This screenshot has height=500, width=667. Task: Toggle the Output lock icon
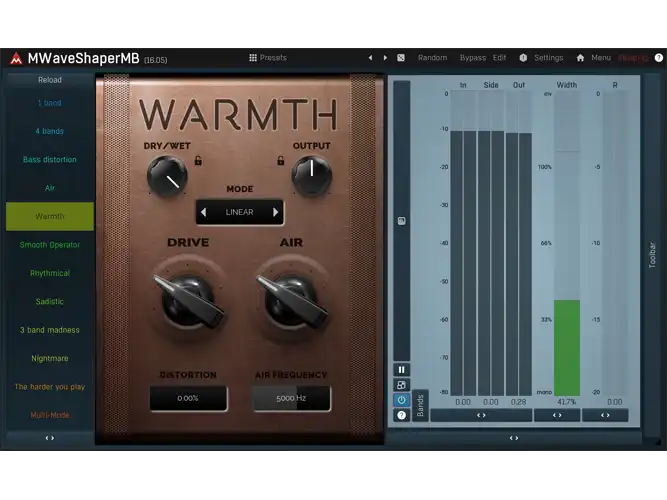281,160
